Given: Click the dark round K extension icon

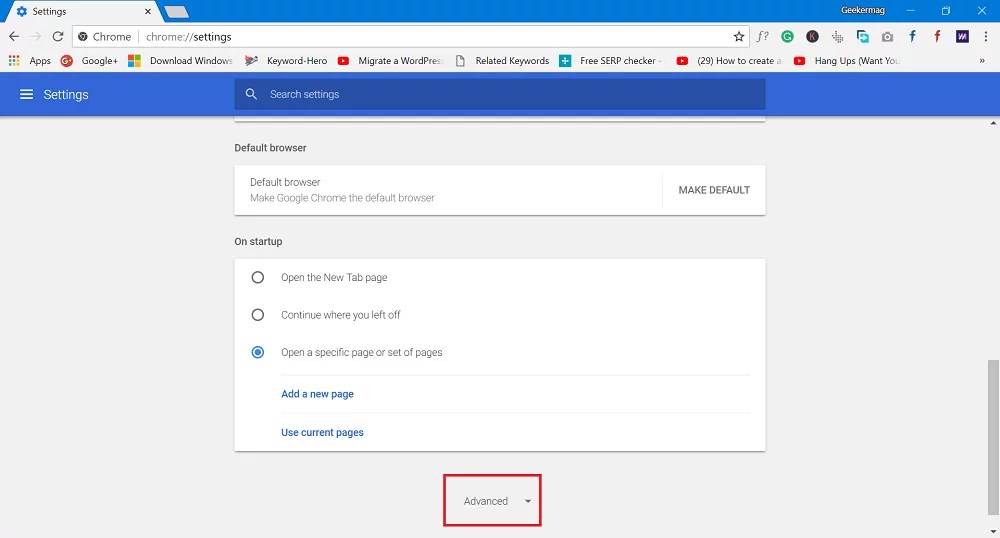Looking at the screenshot, I should (x=812, y=36).
